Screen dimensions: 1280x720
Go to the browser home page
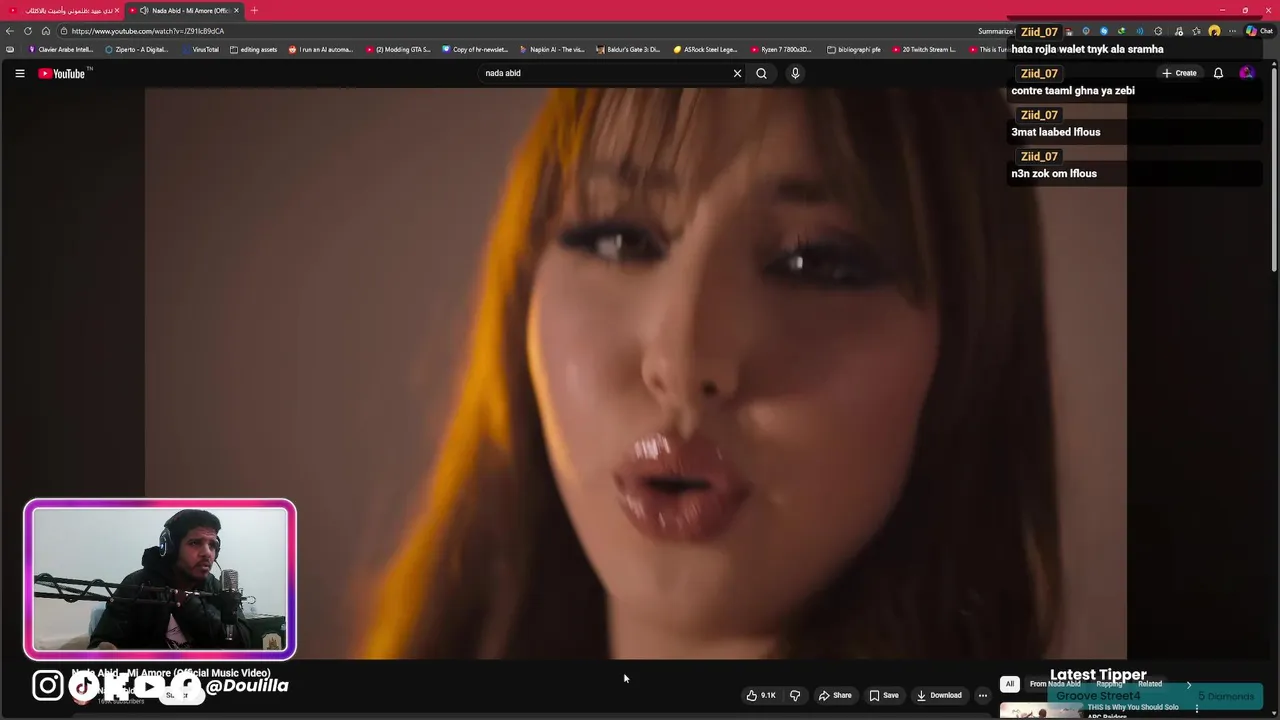46,31
